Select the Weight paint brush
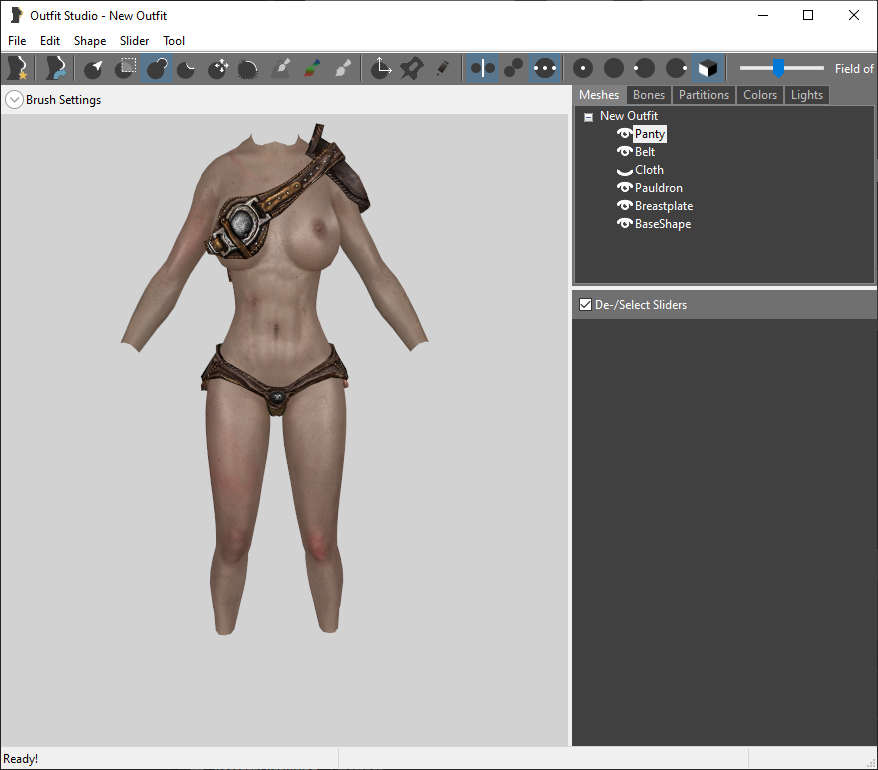The width and height of the screenshot is (878, 770). pos(281,68)
